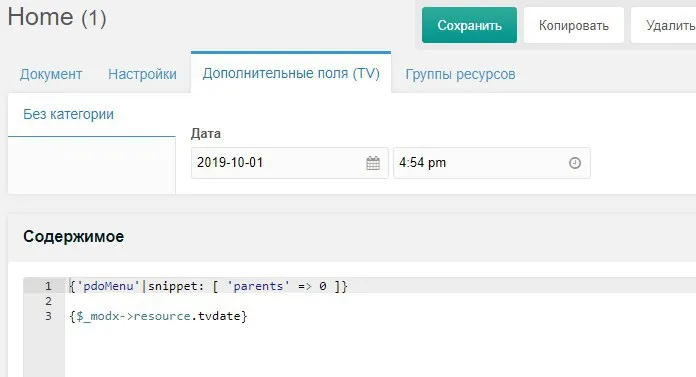Click the Home (1) page title
This screenshot has height=377, width=696.
coord(57,17)
